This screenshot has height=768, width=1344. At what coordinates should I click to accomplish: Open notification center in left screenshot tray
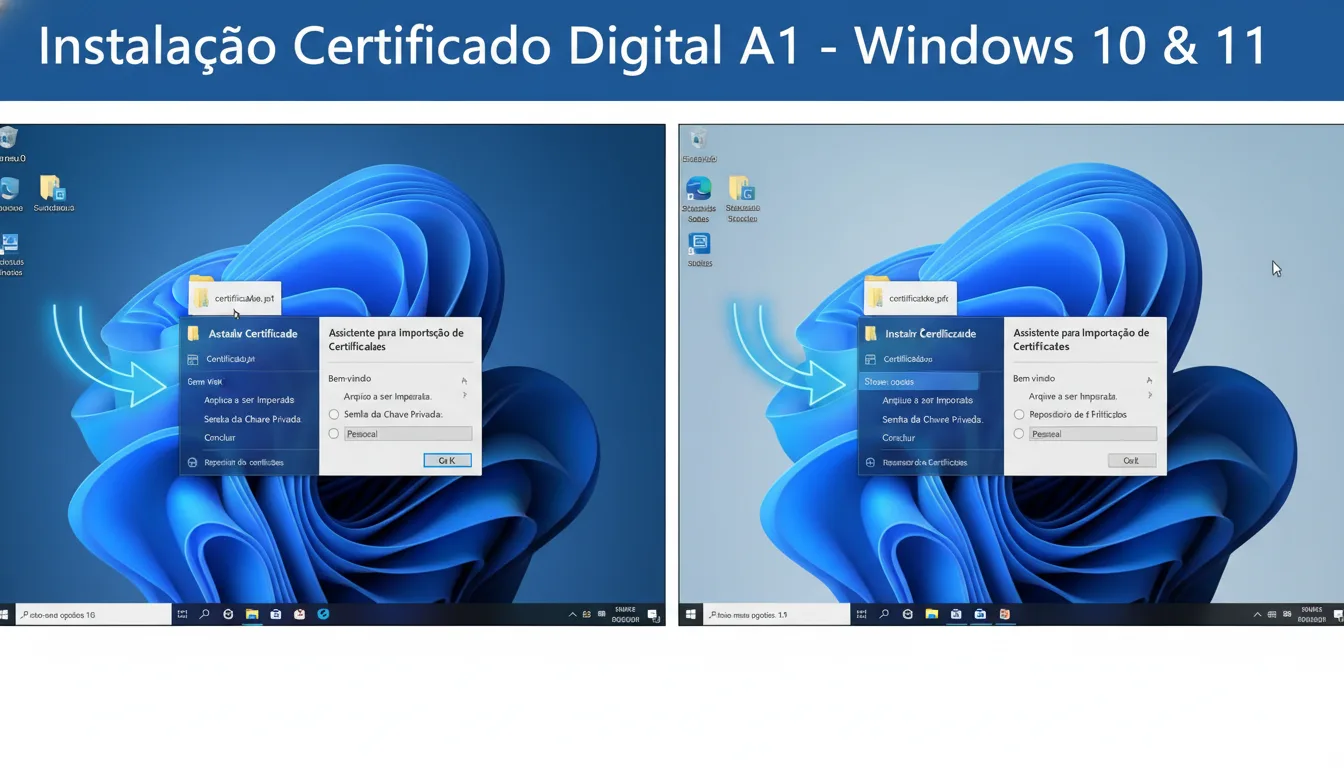tap(652, 615)
